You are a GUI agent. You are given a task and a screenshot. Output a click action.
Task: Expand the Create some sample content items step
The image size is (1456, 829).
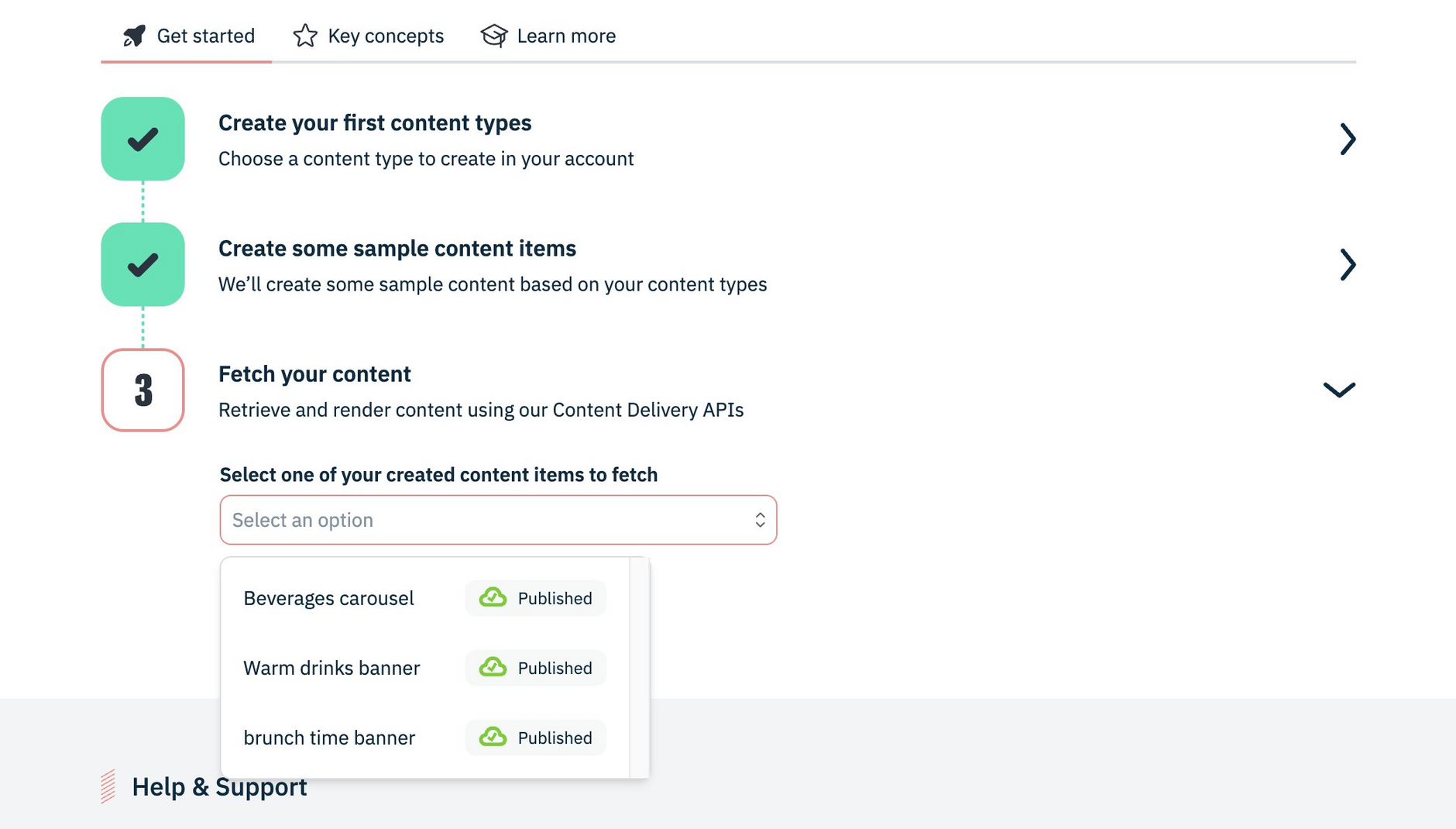tap(1348, 265)
